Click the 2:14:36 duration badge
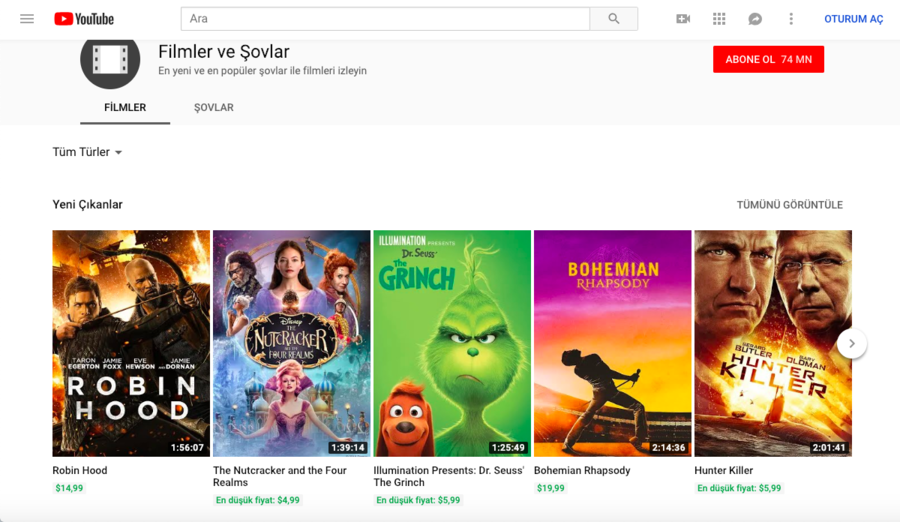Viewport: 900px width, 522px height. pos(669,447)
